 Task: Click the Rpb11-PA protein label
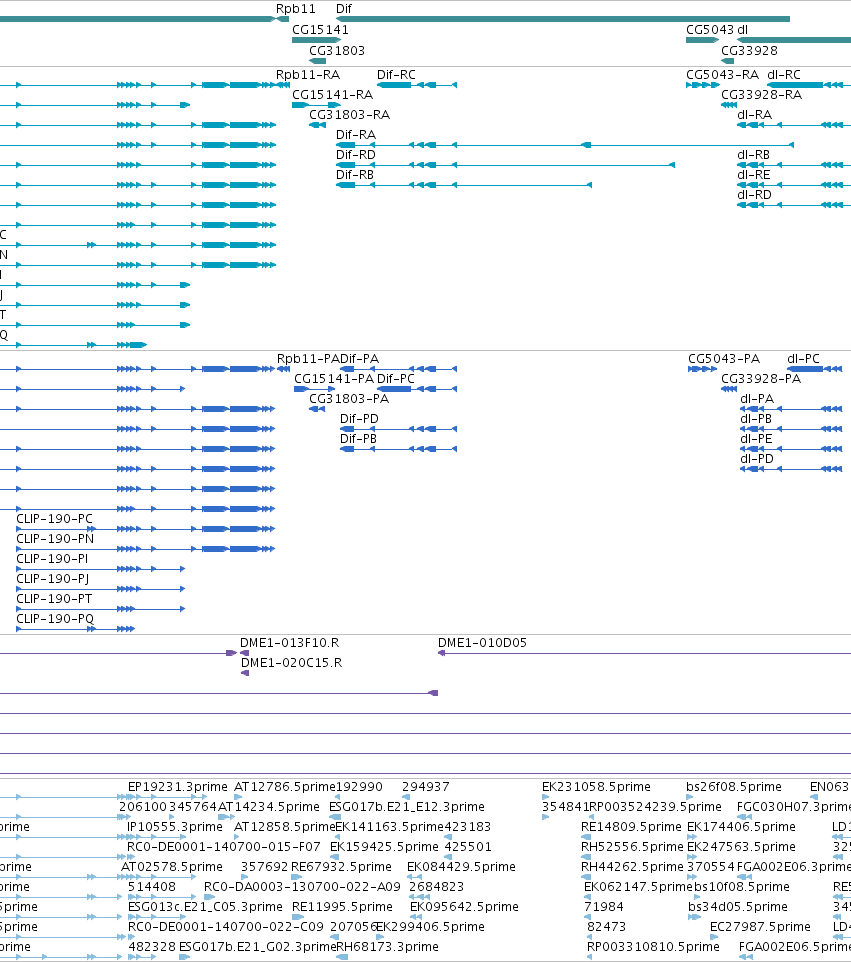(308, 358)
